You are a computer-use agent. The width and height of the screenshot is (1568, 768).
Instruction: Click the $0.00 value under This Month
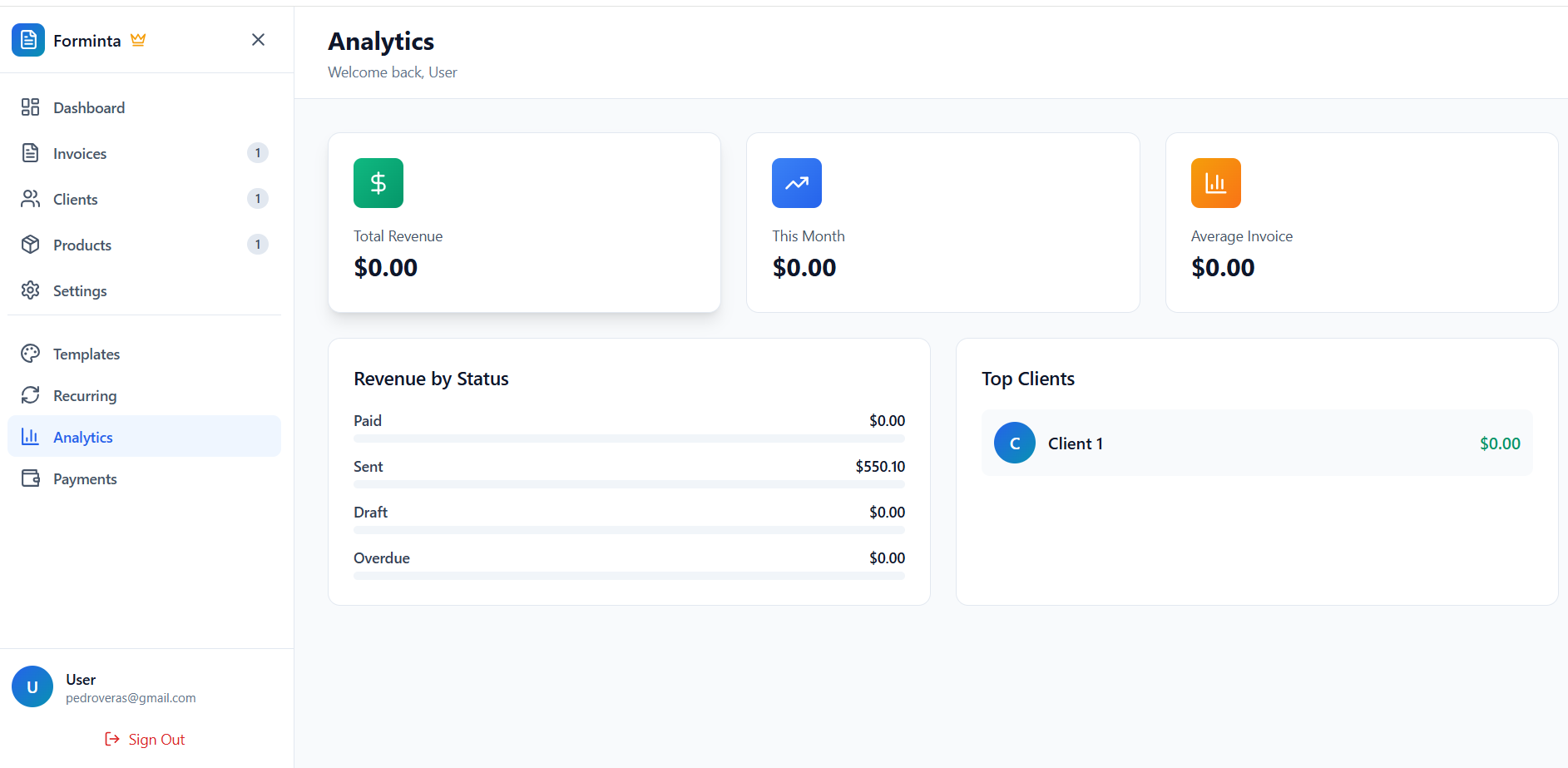pyautogui.click(x=804, y=268)
